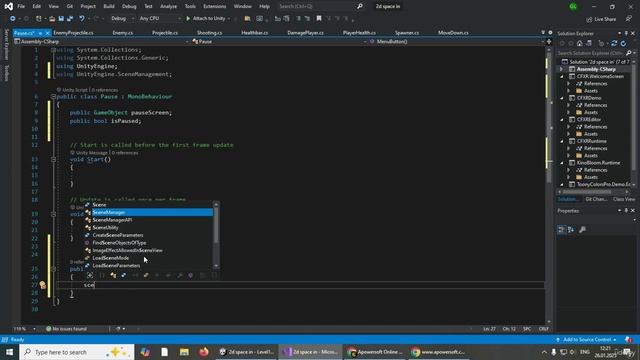The image size is (640, 360).
Task: Open the notifications icon in status bar
Action: 628,340
